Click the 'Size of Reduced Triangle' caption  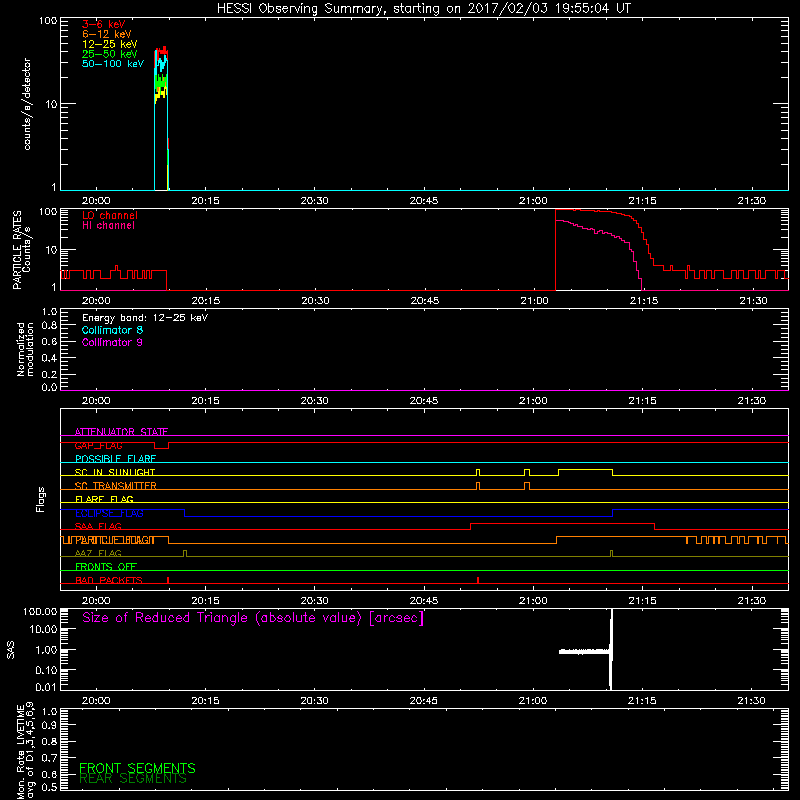[x=253, y=618]
